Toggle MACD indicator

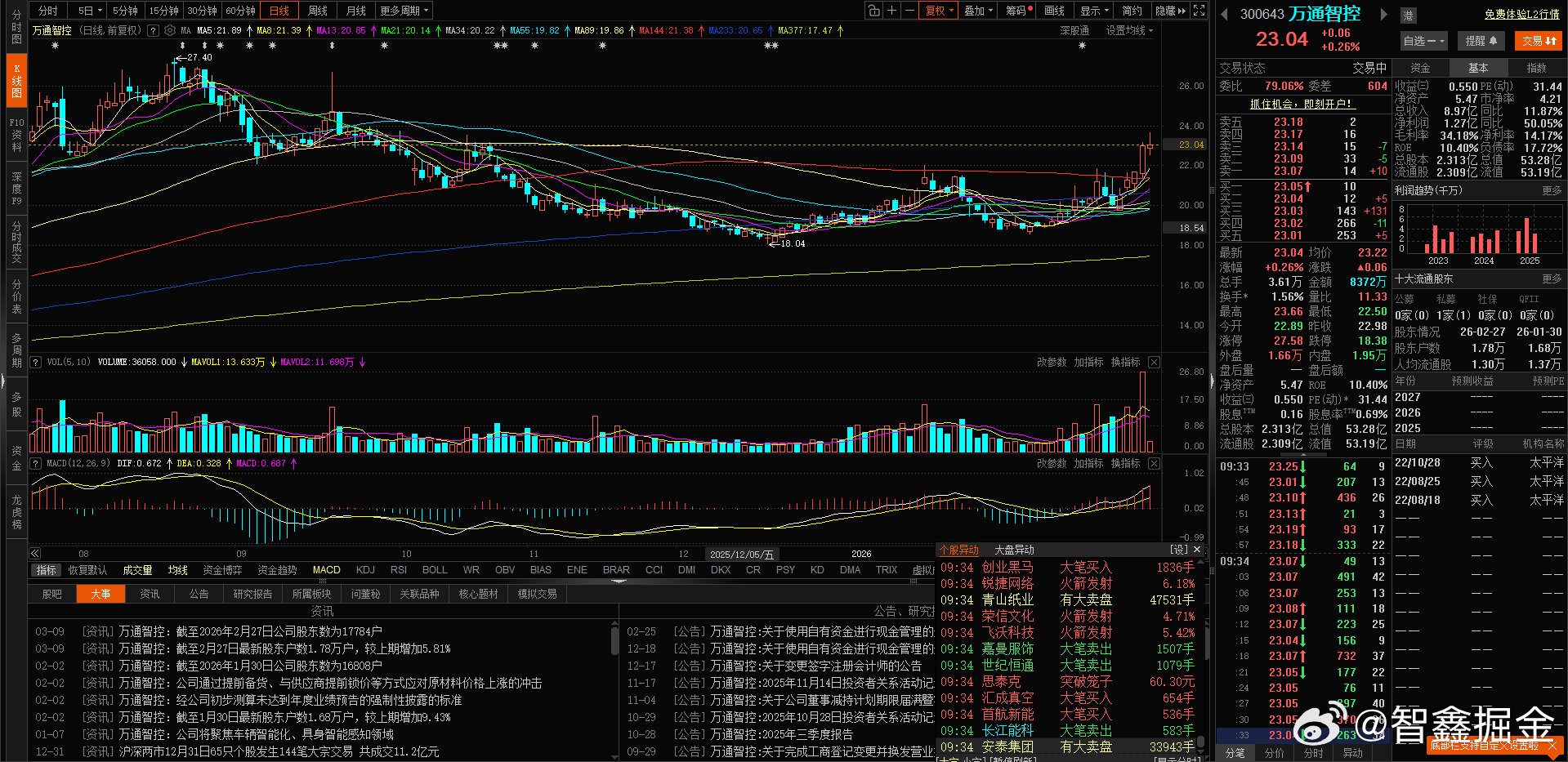(326, 570)
